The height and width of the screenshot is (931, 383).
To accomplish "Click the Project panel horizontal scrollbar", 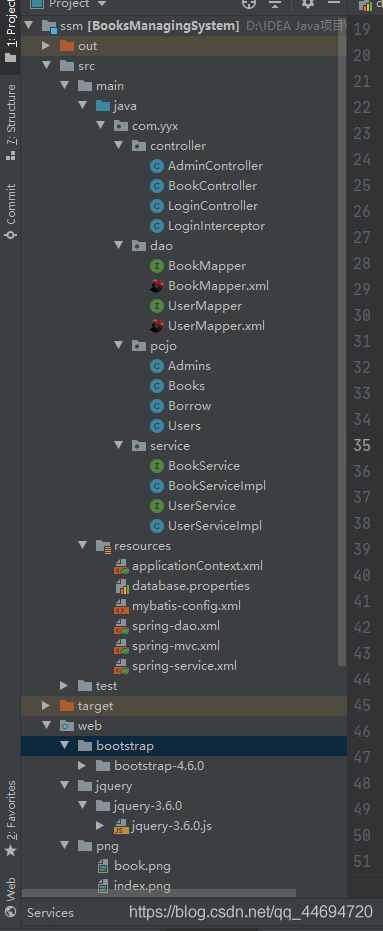I will click(x=159, y=892).
